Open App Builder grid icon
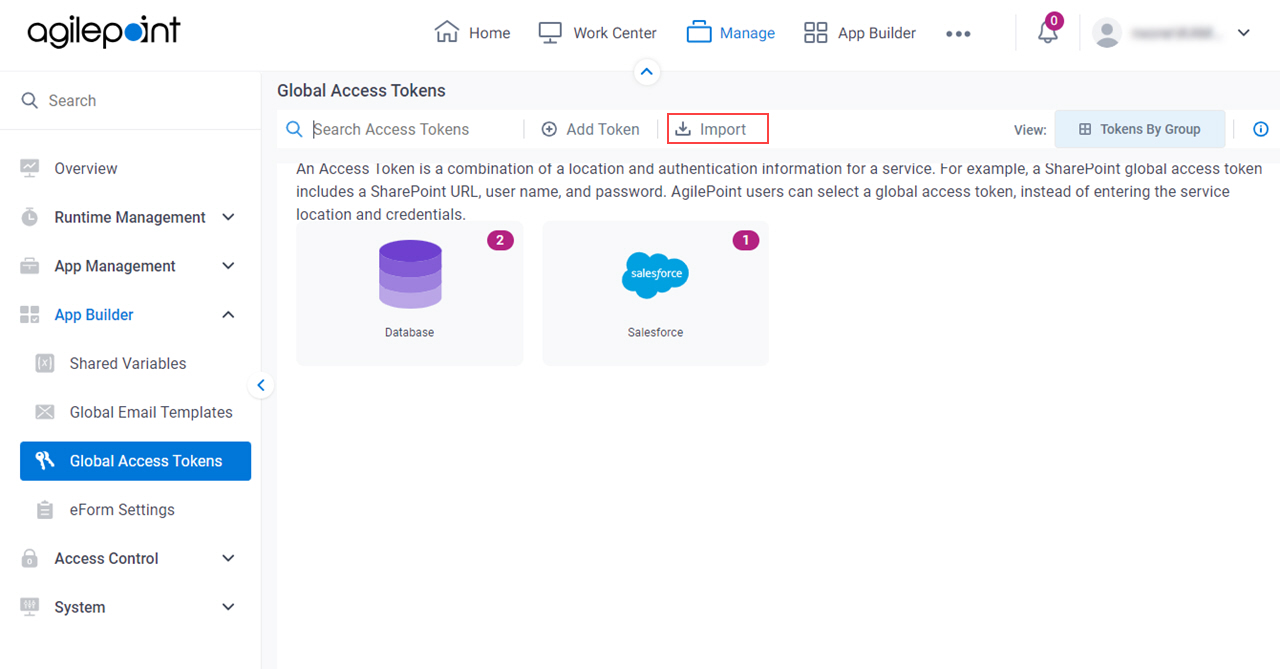The image size is (1280, 669). [816, 33]
